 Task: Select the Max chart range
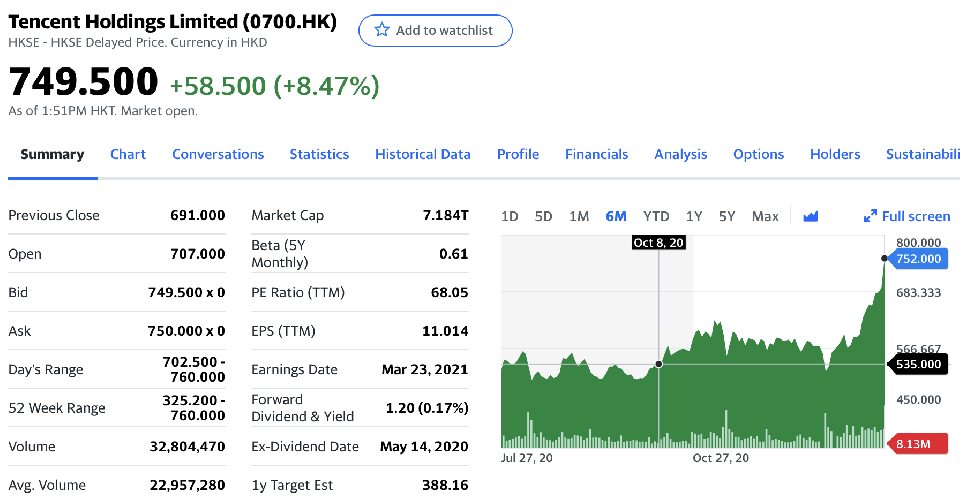pyautogui.click(x=765, y=216)
